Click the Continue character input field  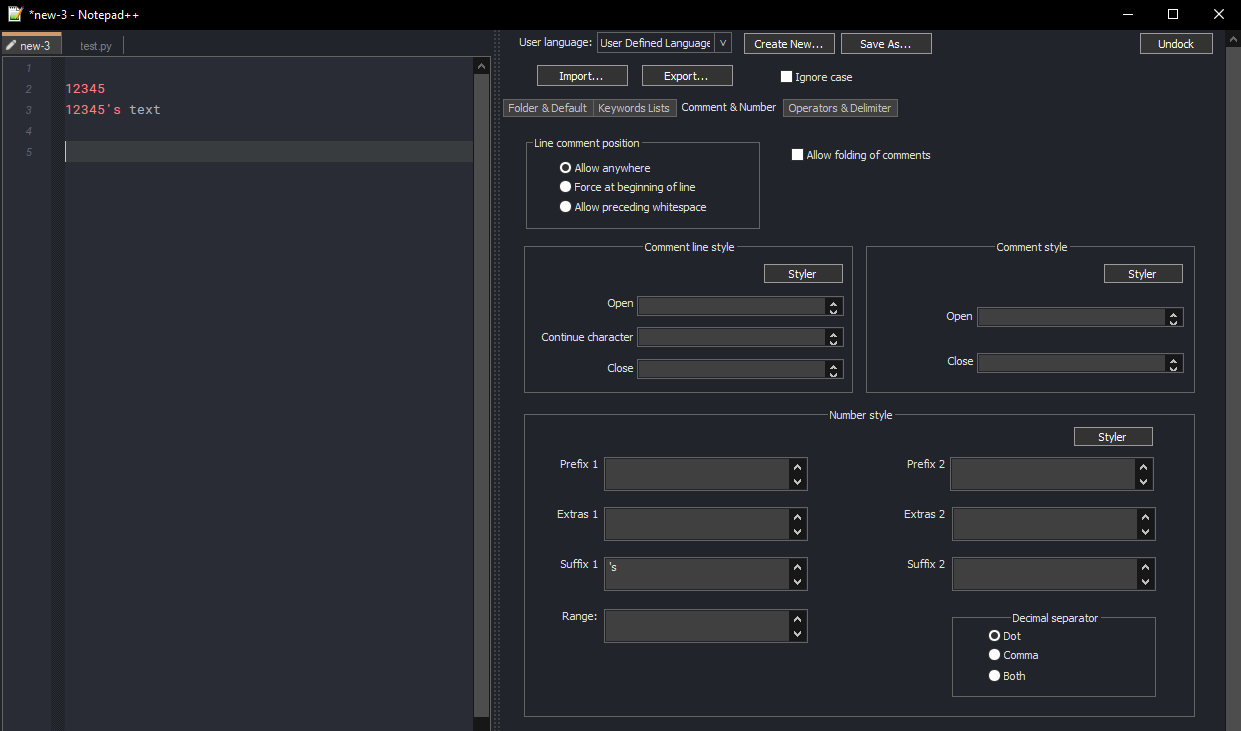(731, 338)
